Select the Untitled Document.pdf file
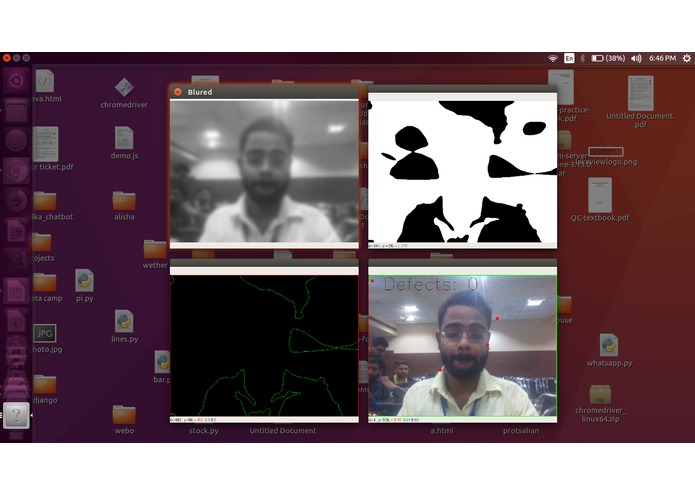The width and height of the screenshot is (695, 494). [x=640, y=102]
